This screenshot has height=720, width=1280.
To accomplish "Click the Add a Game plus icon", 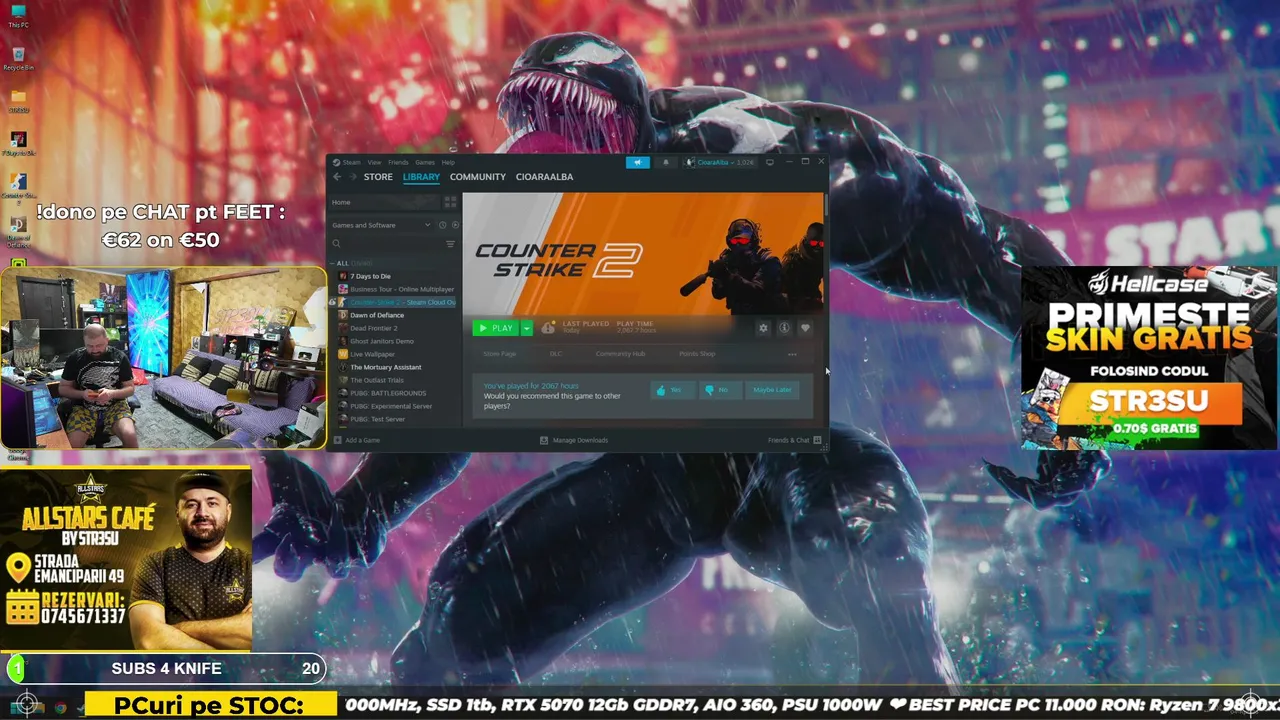I will pos(337,440).
